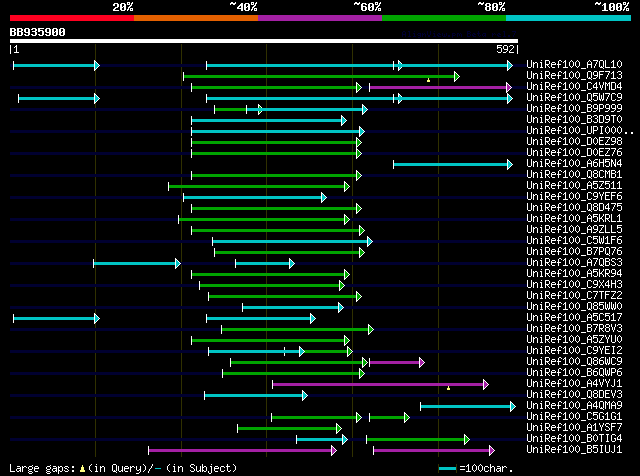Select the UniRef100_A4VYJ1 label
640x476 pixels.
tap(574, 384)
